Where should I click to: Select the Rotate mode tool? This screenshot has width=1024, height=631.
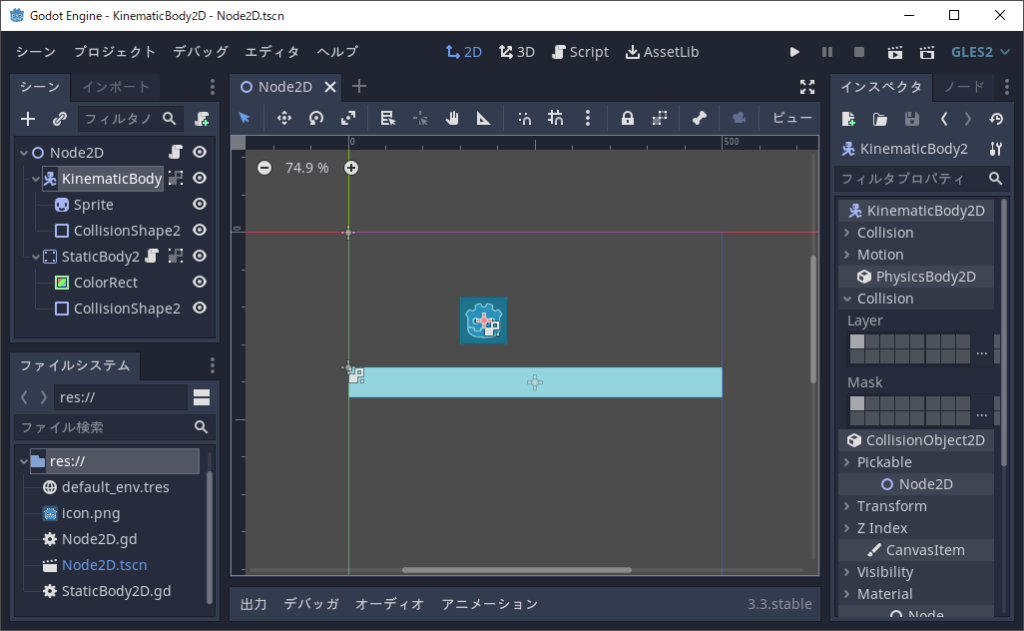tap(316, 118)
